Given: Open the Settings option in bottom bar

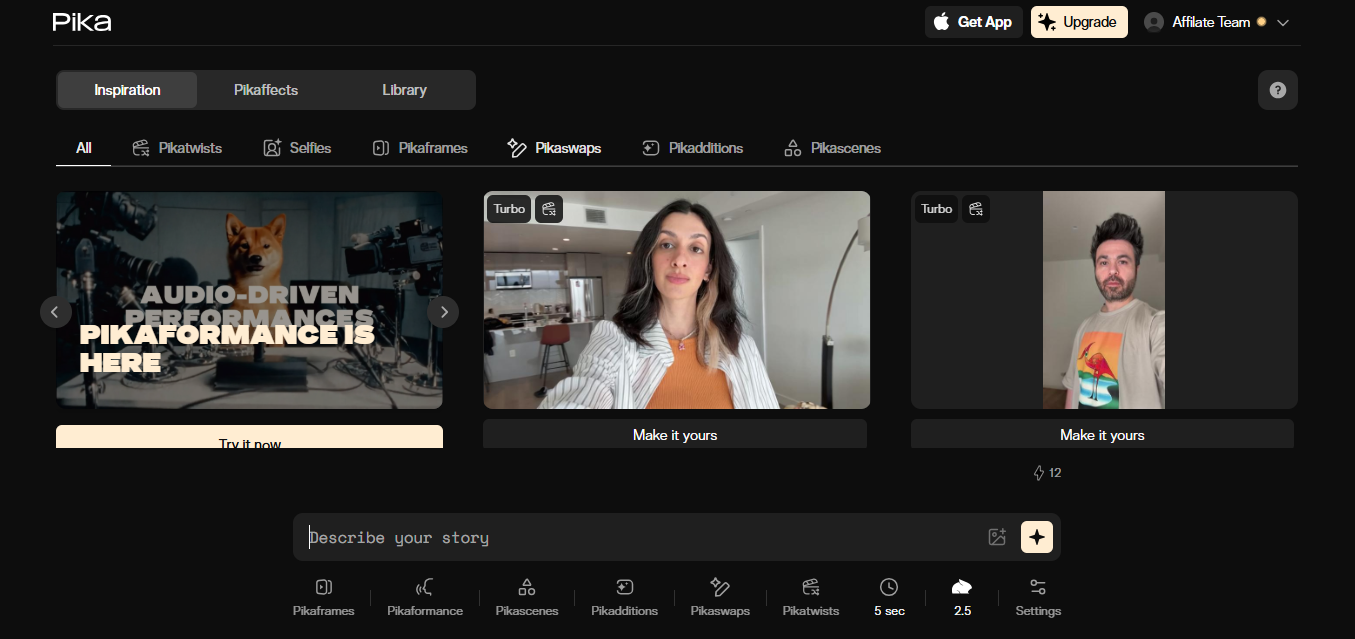Looking at the screenshot, I should point(1038,597).
